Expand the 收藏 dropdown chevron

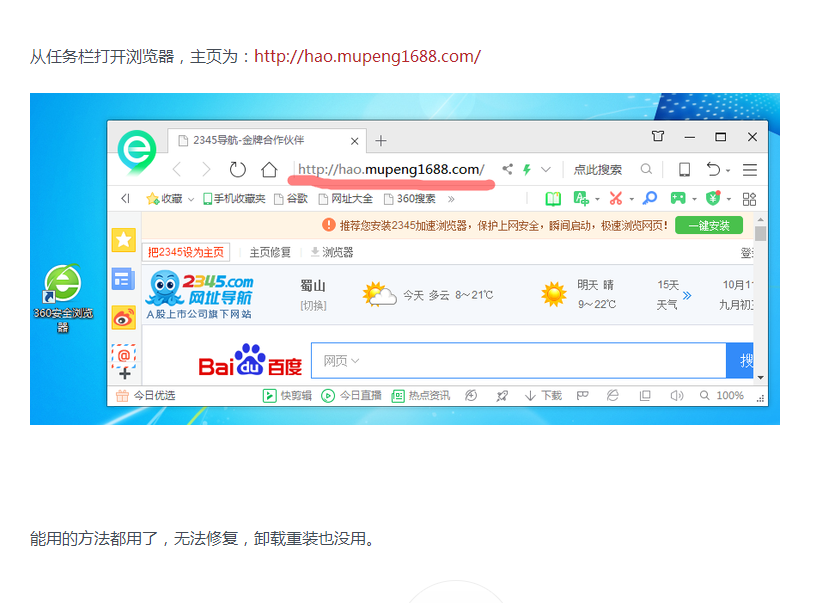point(191,200)
